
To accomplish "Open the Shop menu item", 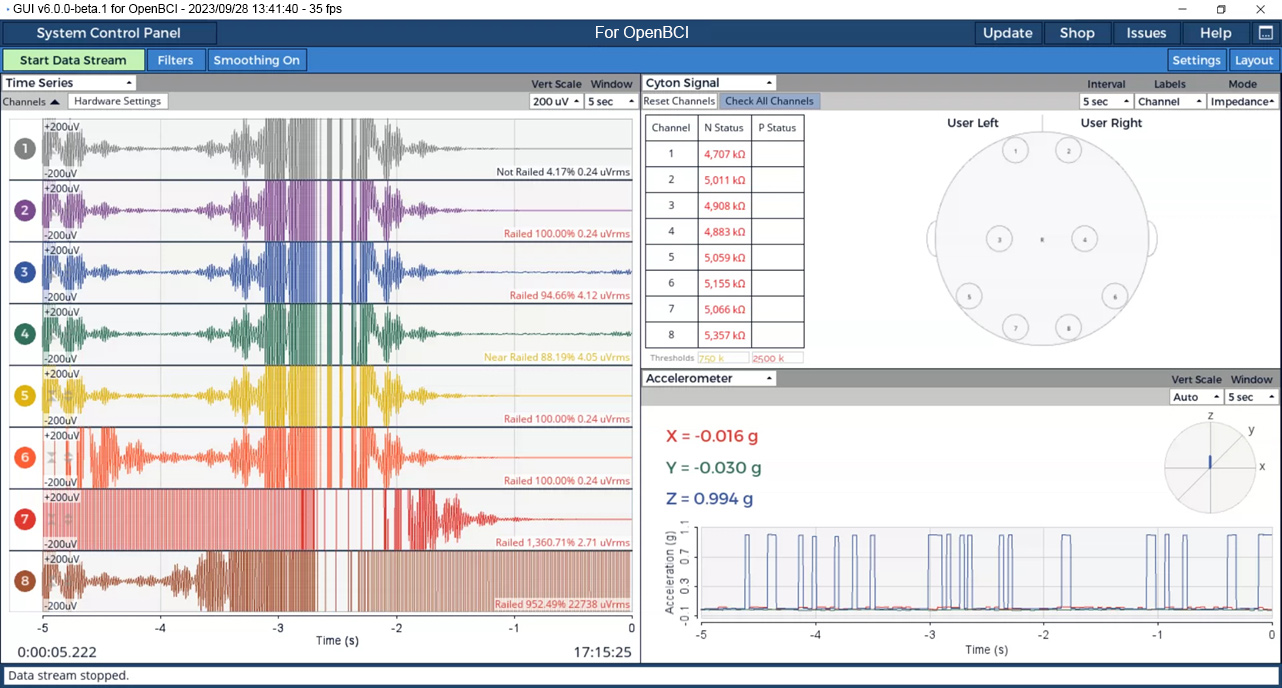I will (1077, 33).
